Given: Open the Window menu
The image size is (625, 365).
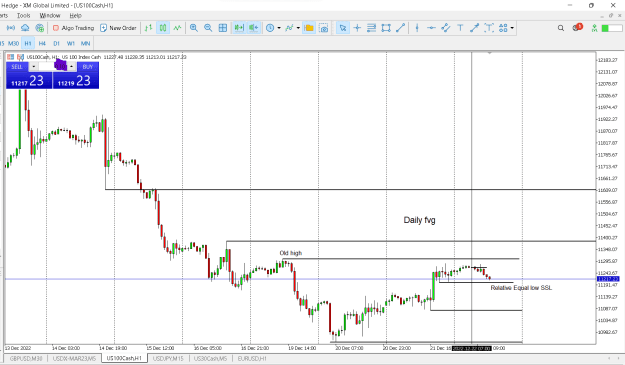Looking at the screenshot, I should click(50, 16).
